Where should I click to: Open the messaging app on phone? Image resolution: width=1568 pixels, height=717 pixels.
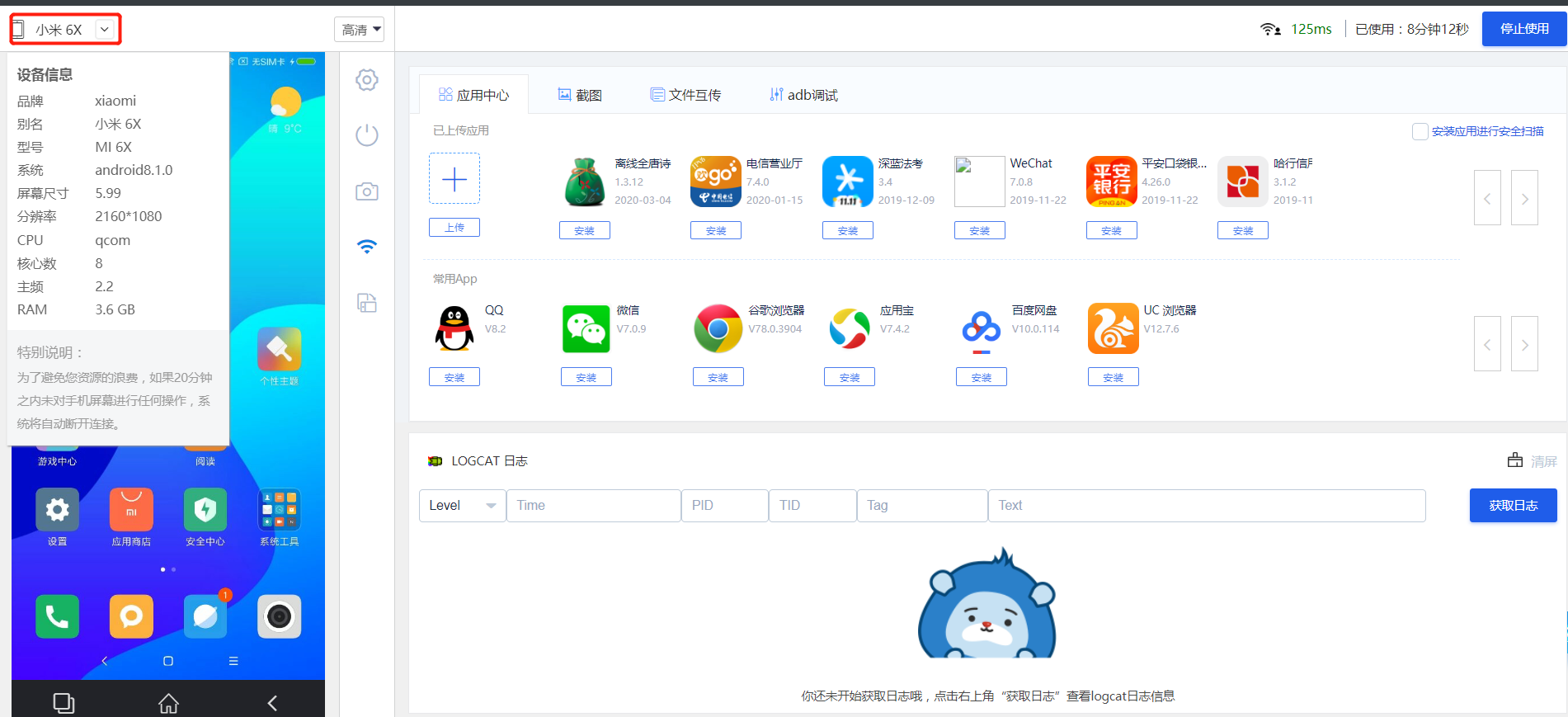131,616
